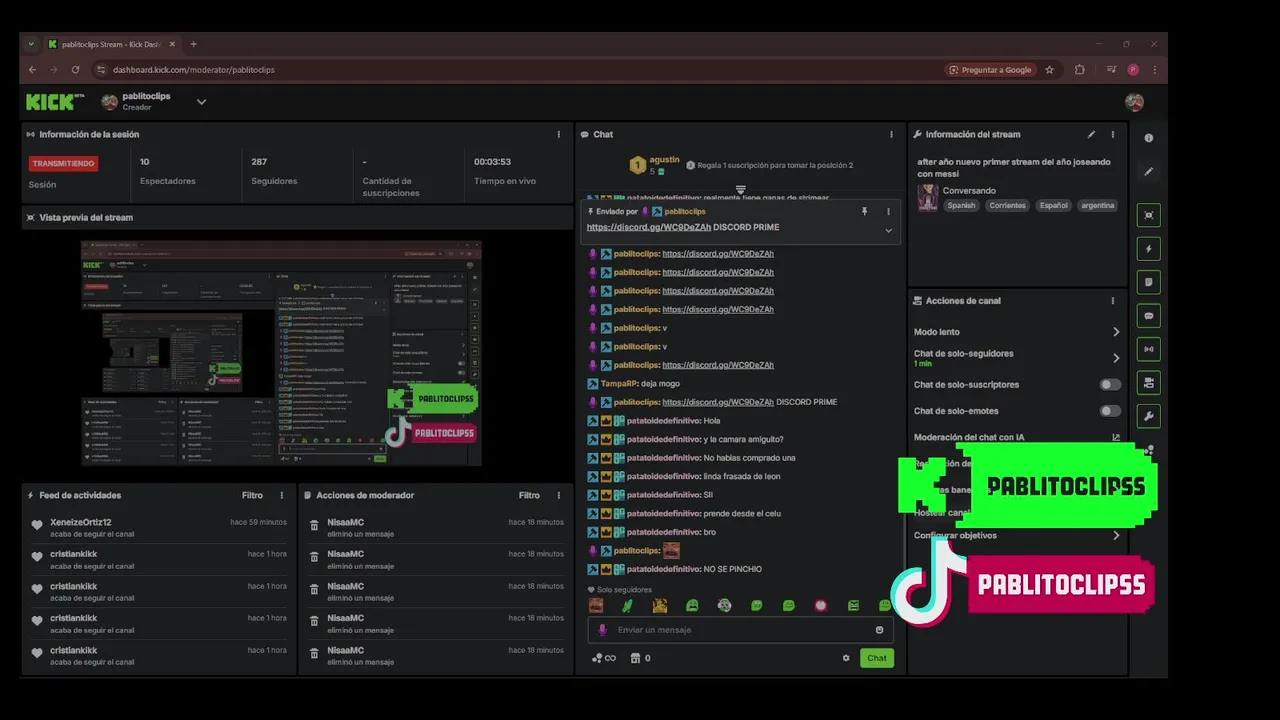The width and height of the screenshot is (1280, 720).
Task: Open the pablitoclips channel dropdown
Action: pyautogui.click(x=201, y=101)
